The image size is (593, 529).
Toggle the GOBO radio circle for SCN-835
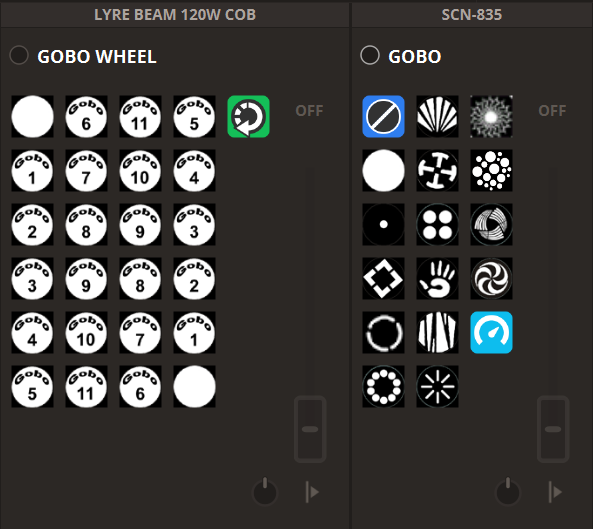370,55
